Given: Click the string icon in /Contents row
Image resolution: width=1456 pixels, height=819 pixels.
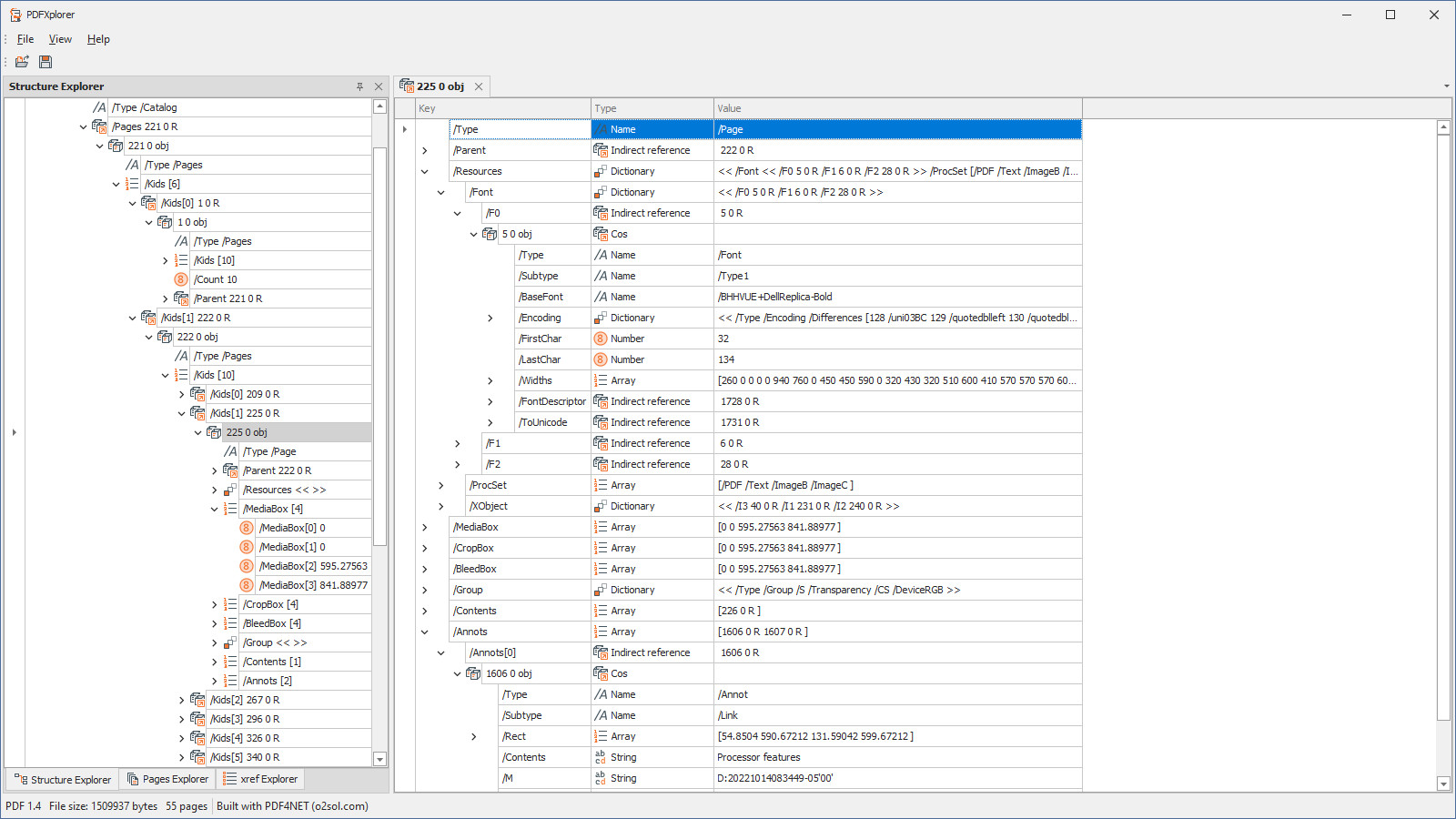Looking at the screenshot, I should [601, 757].
